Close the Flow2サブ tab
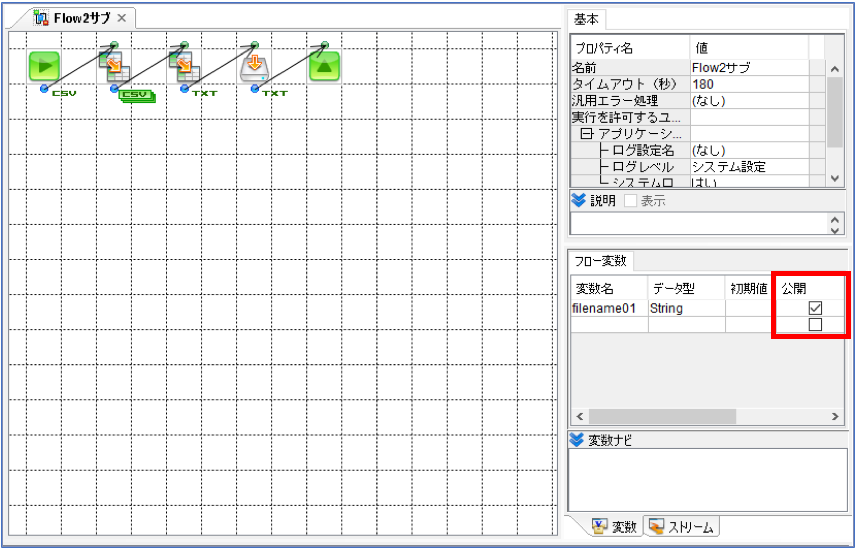 pos(121,18)
